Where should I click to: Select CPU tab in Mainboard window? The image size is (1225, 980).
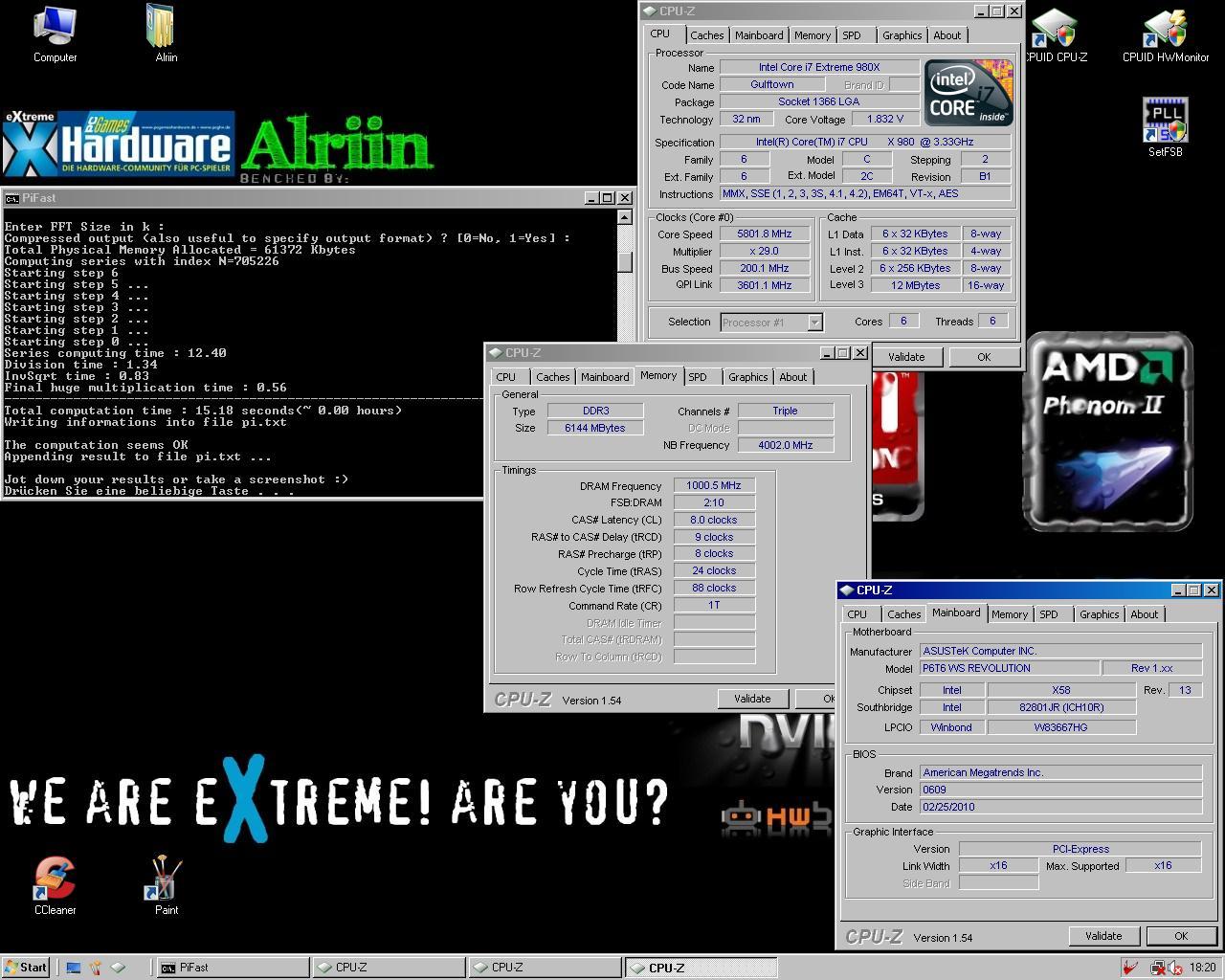857,614
